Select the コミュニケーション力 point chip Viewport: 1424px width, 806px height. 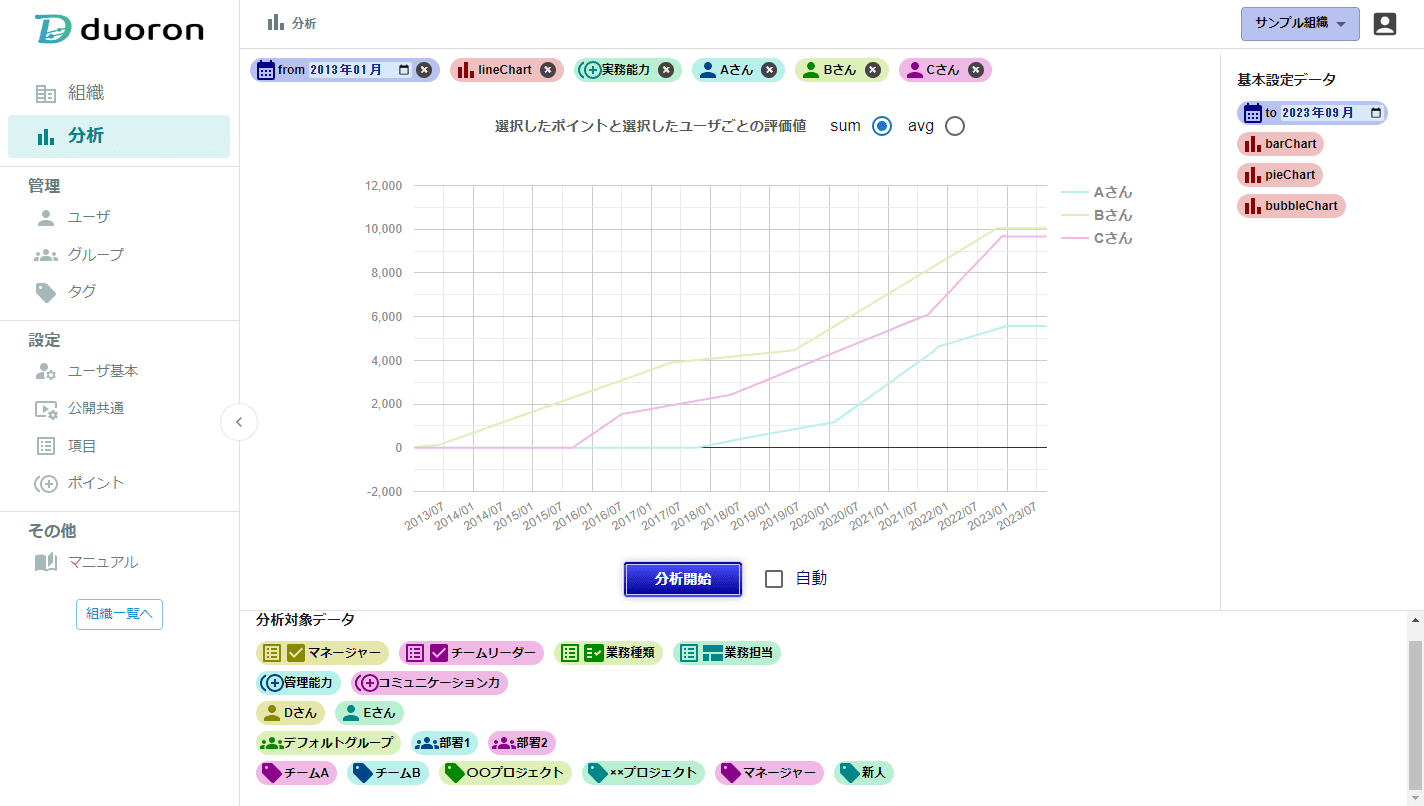(x=430, y=683)
